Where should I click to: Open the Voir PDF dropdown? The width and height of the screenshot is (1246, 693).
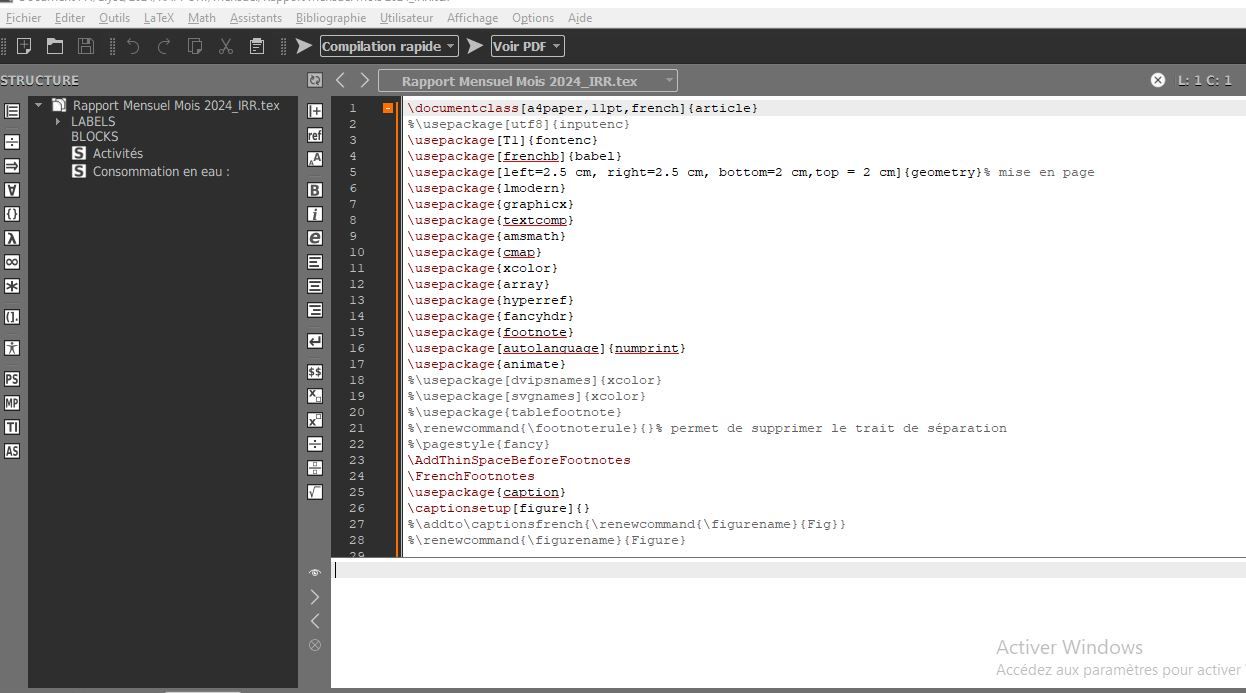527,46
